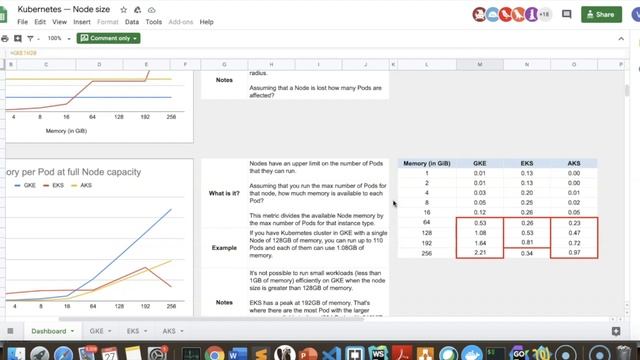Click the EKS value 0.81 cell
Viewport: 640px width, 360px height.
point(527,242)
